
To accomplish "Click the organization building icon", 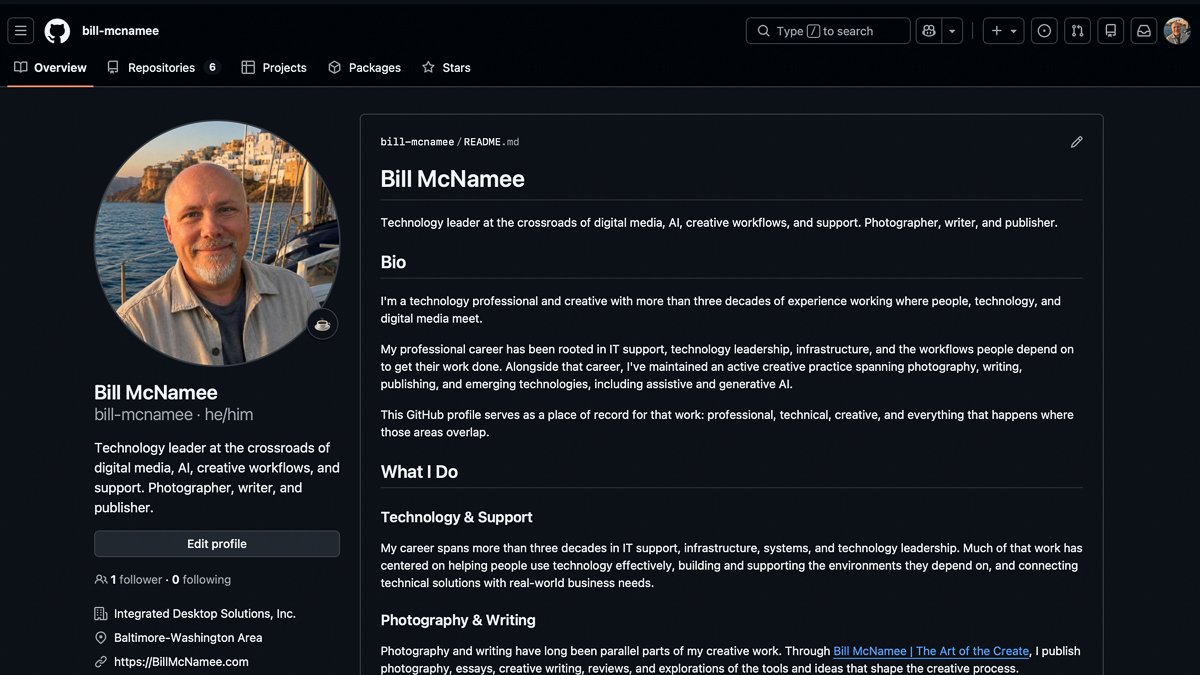I will pos(101,614).
